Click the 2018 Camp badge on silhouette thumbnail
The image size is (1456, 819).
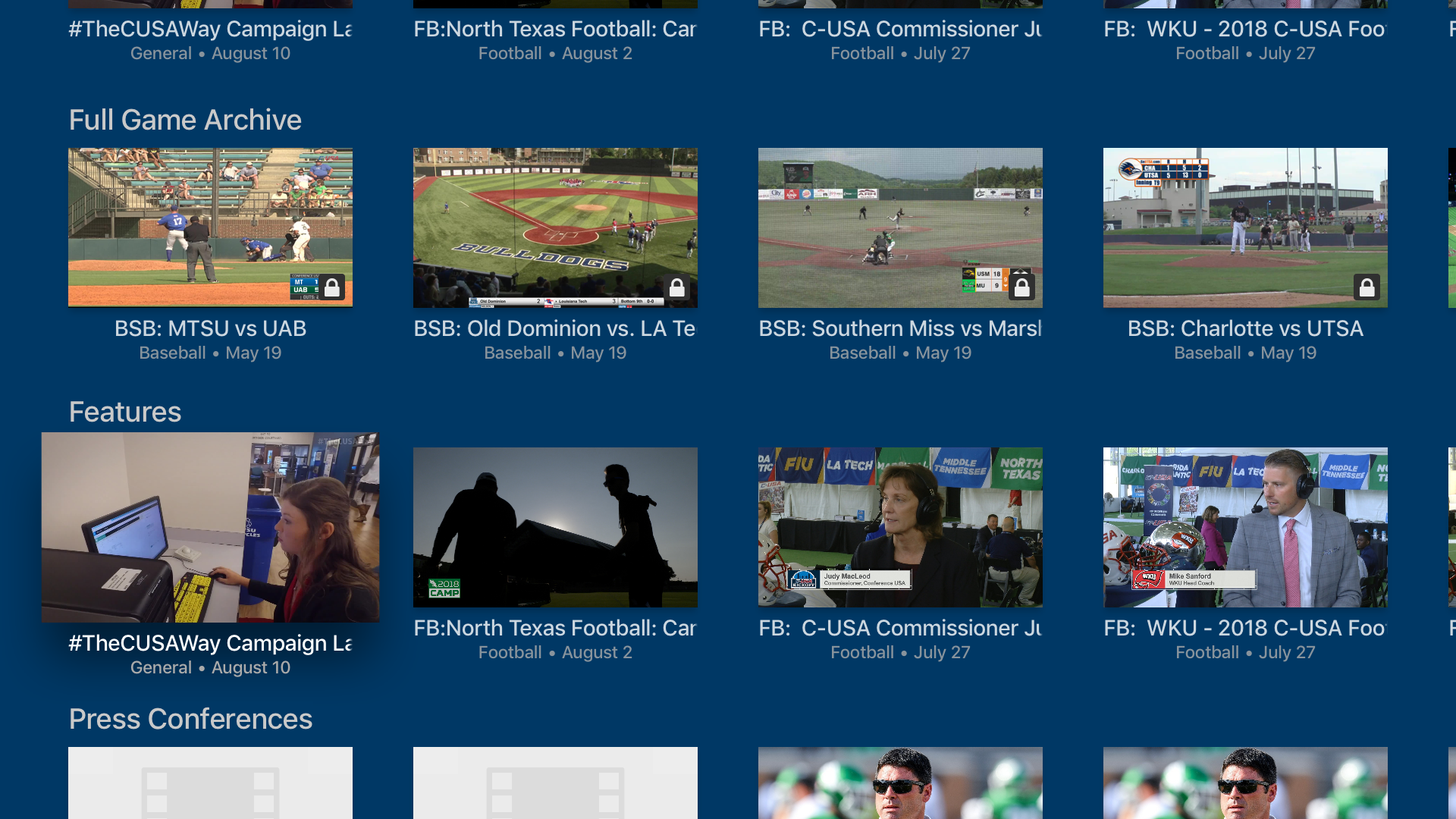tap(444, 588)
